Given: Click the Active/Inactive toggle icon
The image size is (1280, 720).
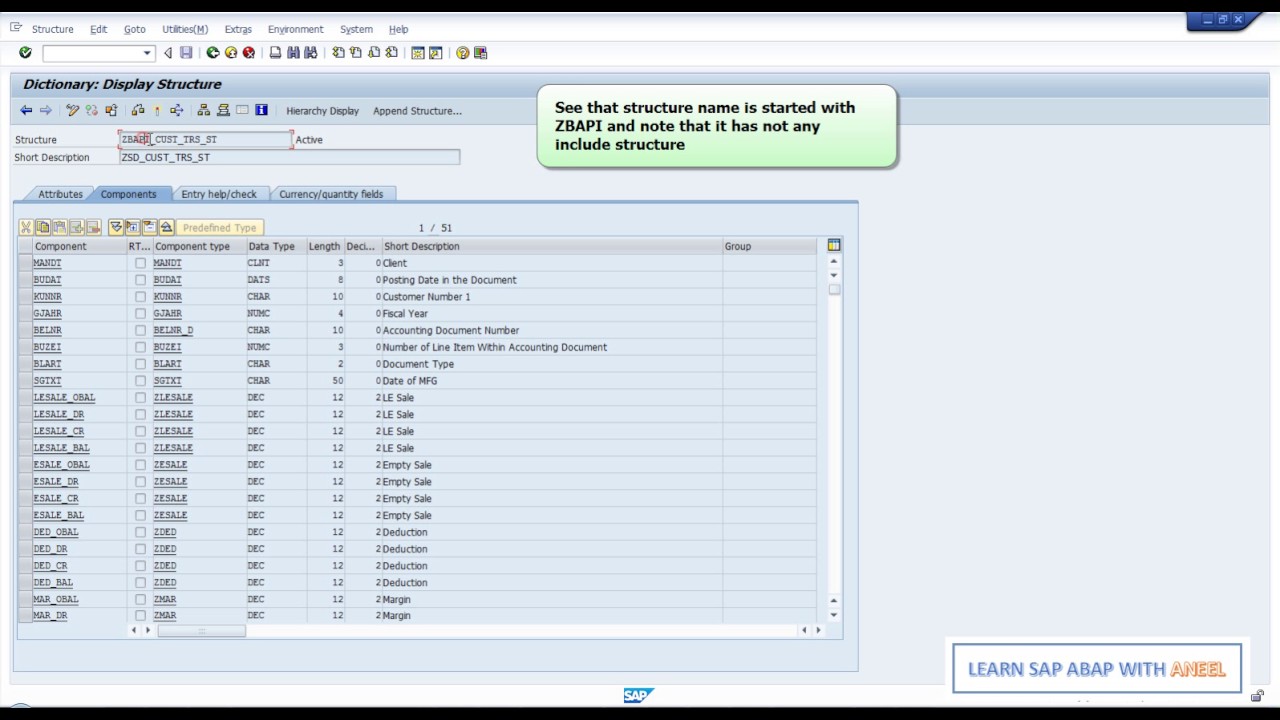Looking at the screenshot, I should [92, 110].
